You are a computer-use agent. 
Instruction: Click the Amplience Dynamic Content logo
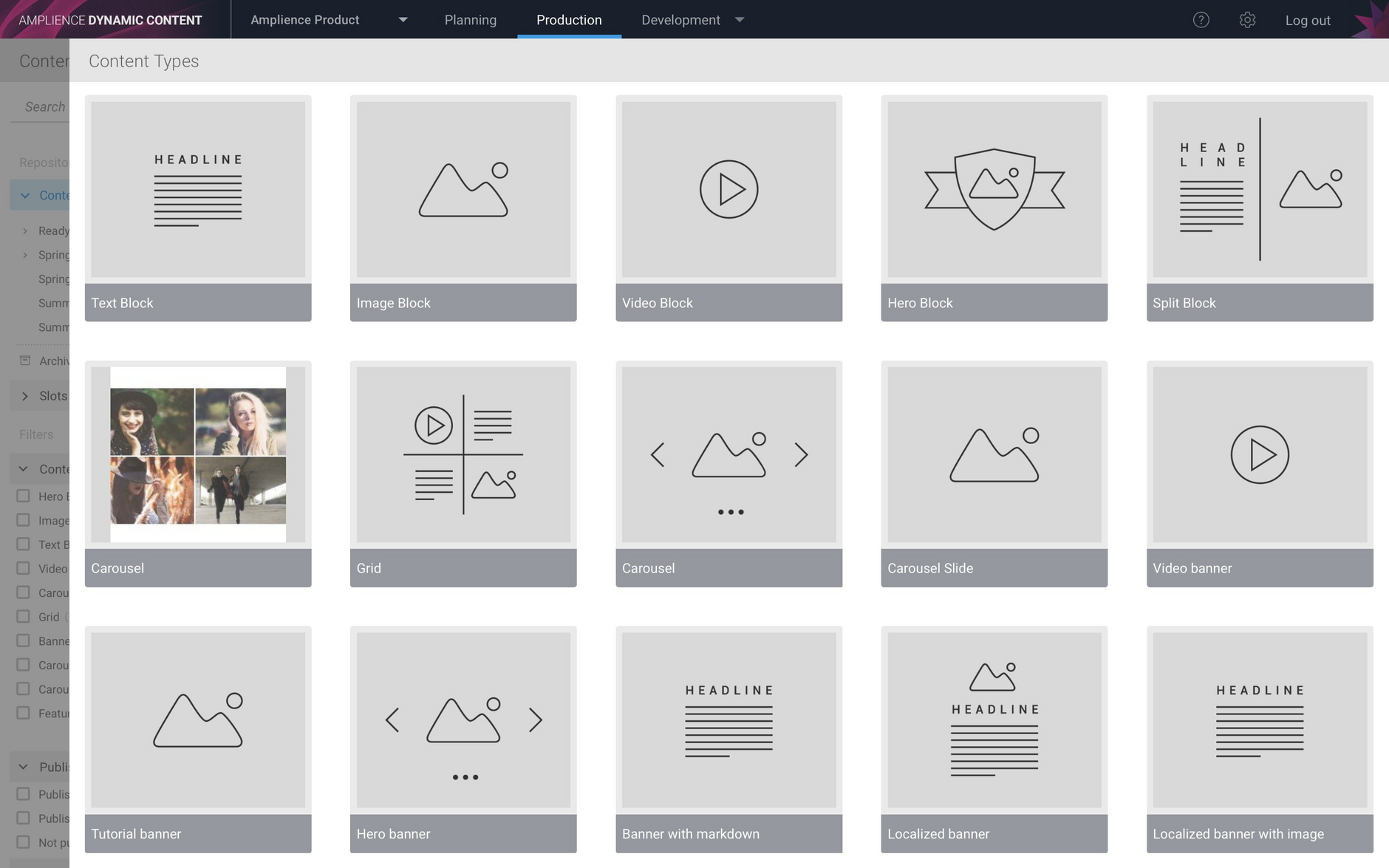(x=109, y=19)
